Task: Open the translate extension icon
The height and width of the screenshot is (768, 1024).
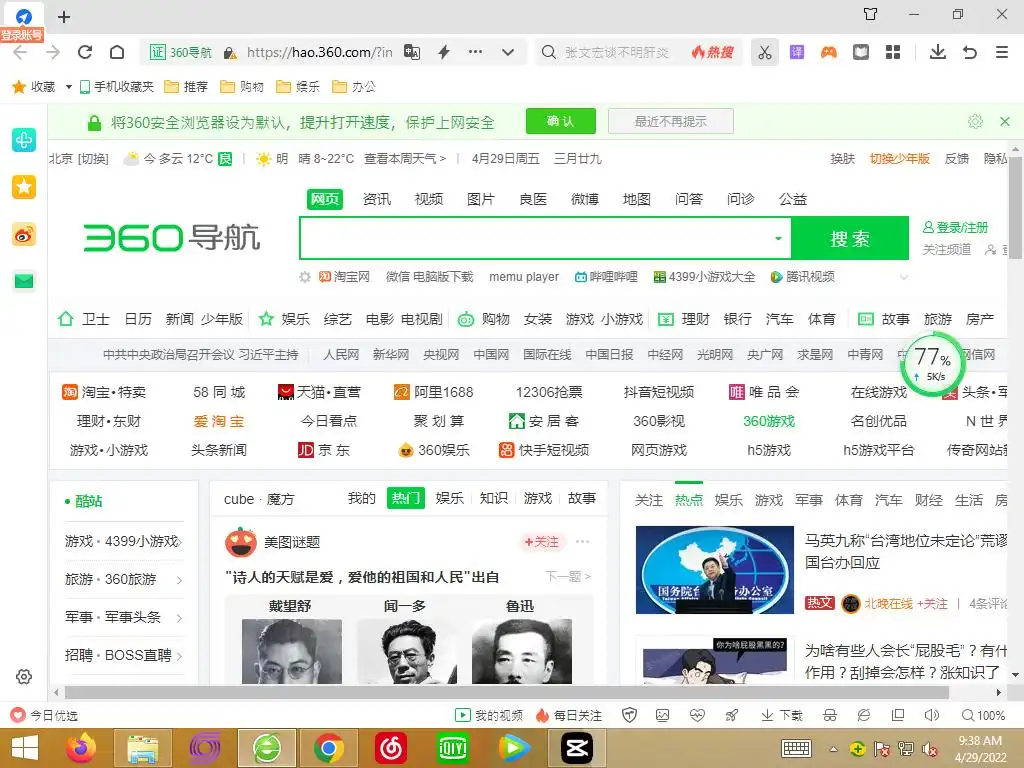Action: 797,52
